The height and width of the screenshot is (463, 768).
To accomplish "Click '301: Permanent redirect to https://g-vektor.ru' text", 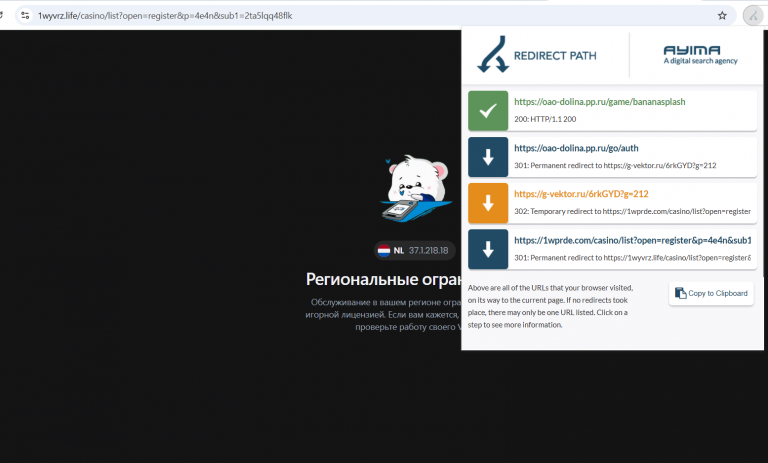I will 615,166.
